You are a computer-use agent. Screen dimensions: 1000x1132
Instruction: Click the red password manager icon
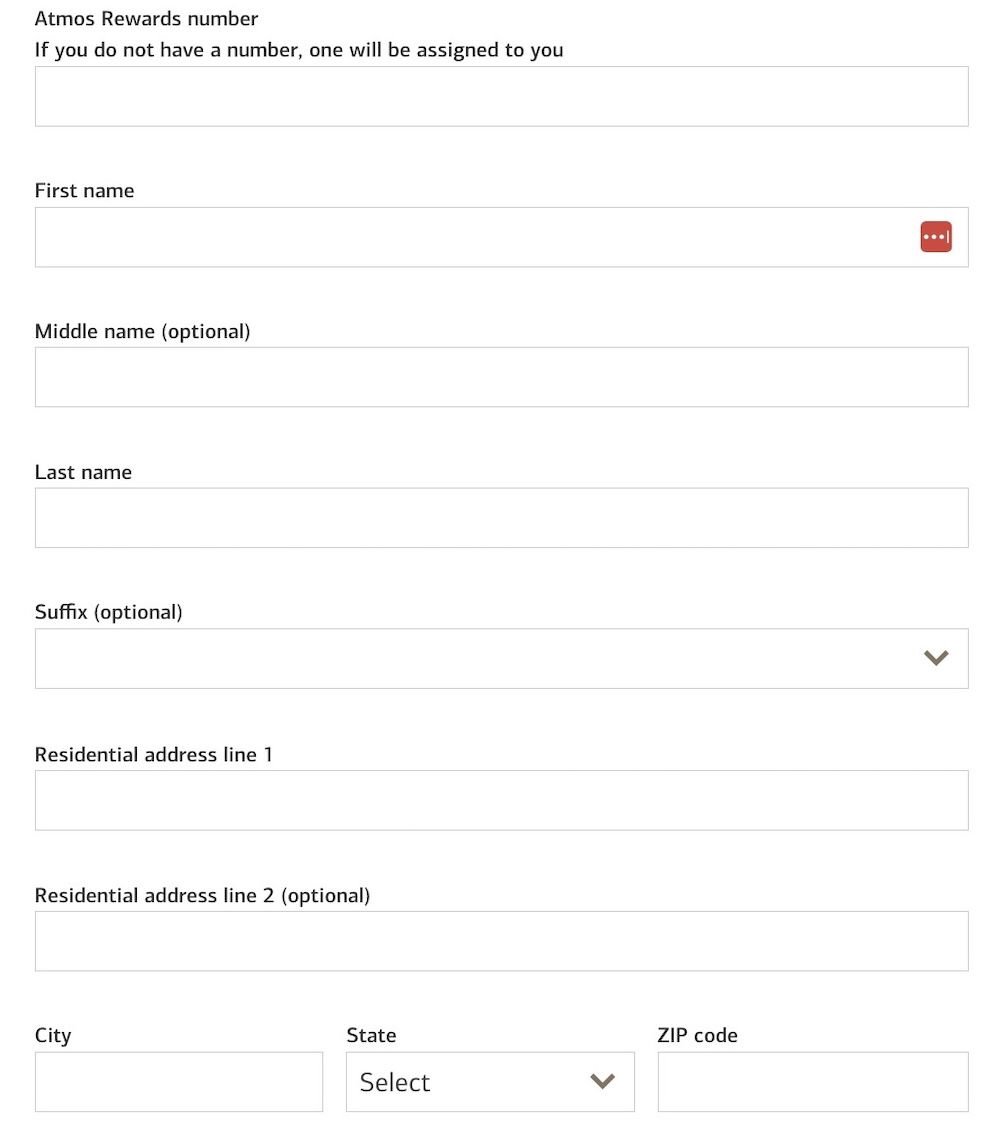click(936, 237)
